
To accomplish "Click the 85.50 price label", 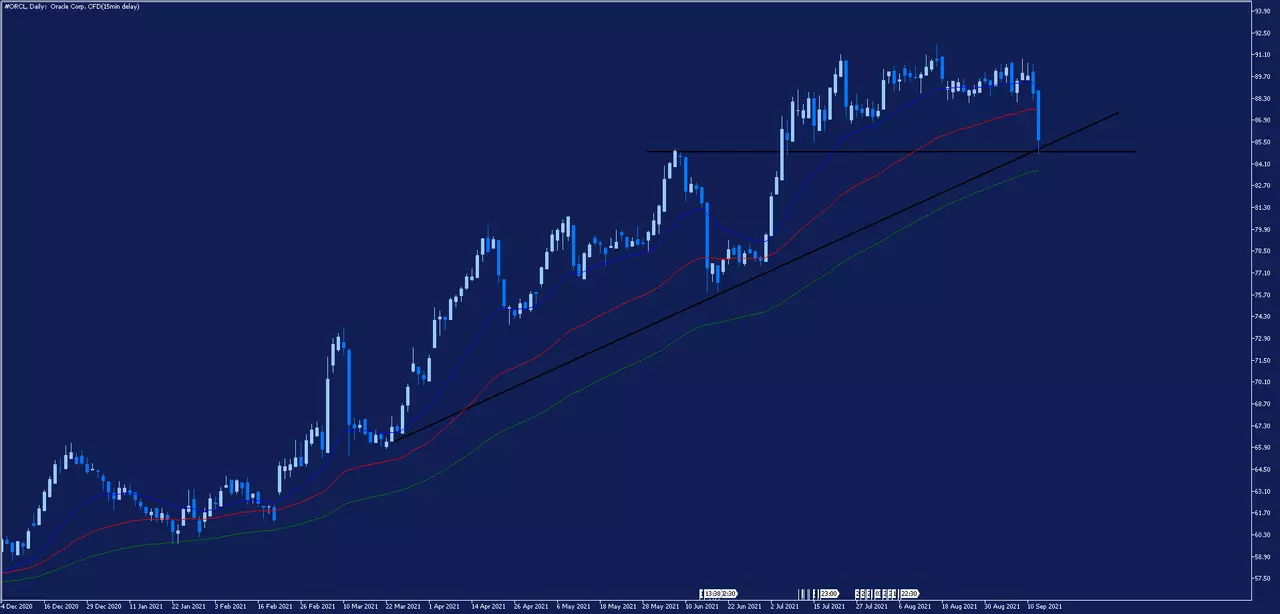I will tap(1263, 142).
